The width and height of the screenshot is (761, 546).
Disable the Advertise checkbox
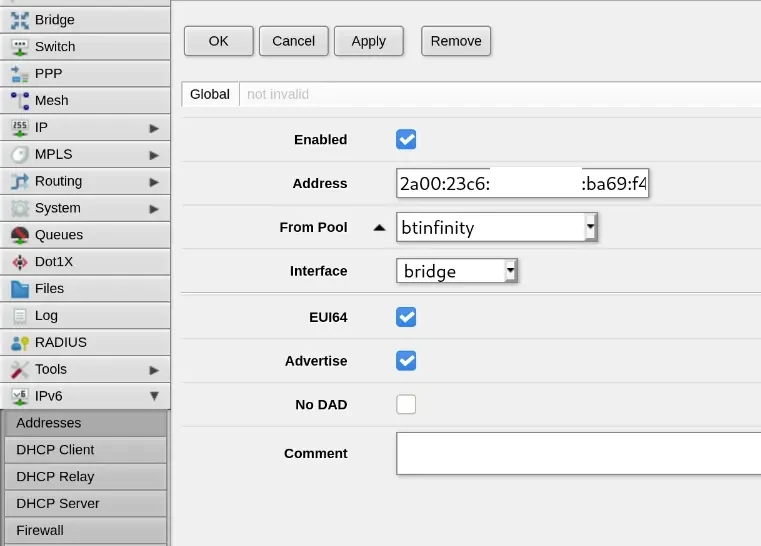pyautogui.click(x=406, y=361)
